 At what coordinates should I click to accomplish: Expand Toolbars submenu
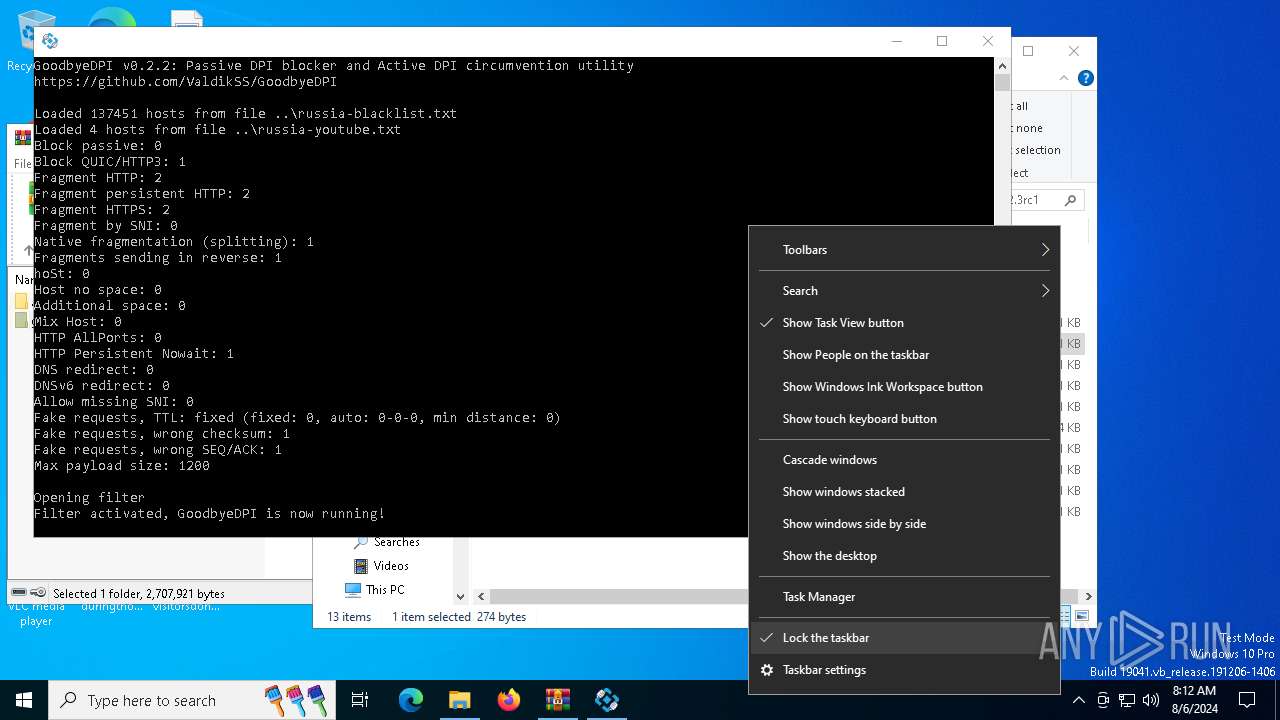click(x=904, y=250)
